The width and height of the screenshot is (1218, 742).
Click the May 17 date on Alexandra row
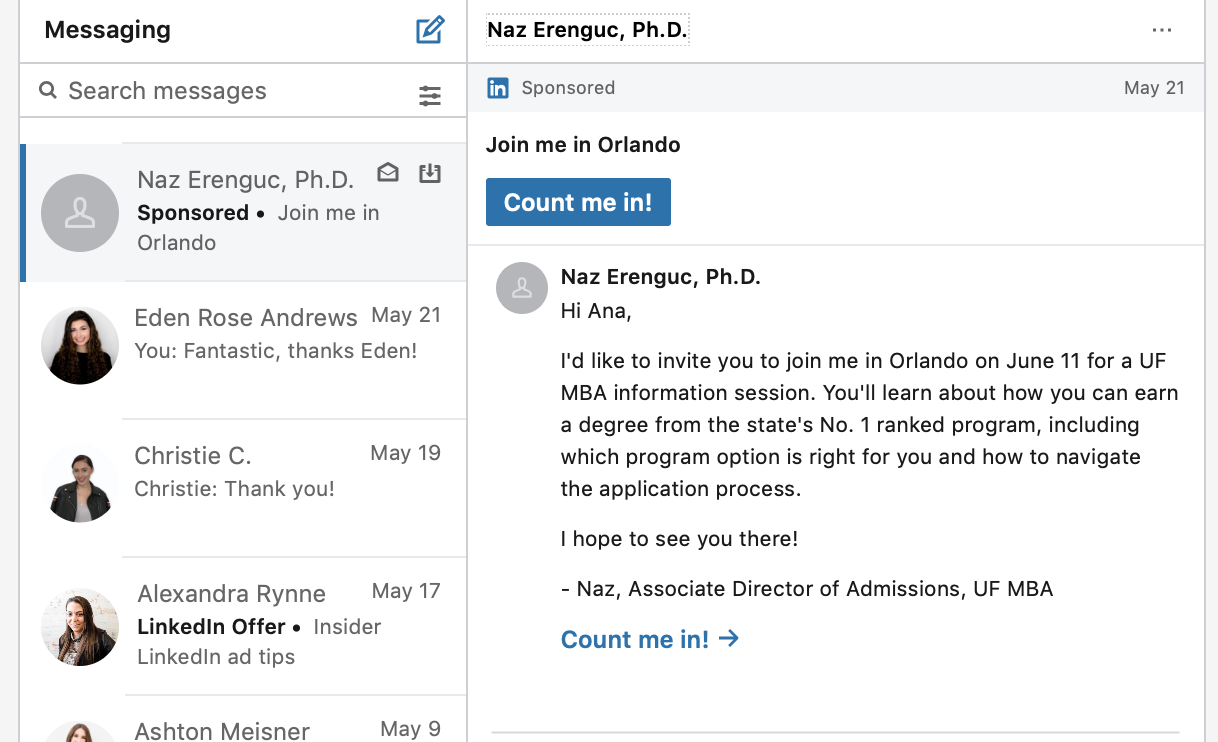click(406, 591)
